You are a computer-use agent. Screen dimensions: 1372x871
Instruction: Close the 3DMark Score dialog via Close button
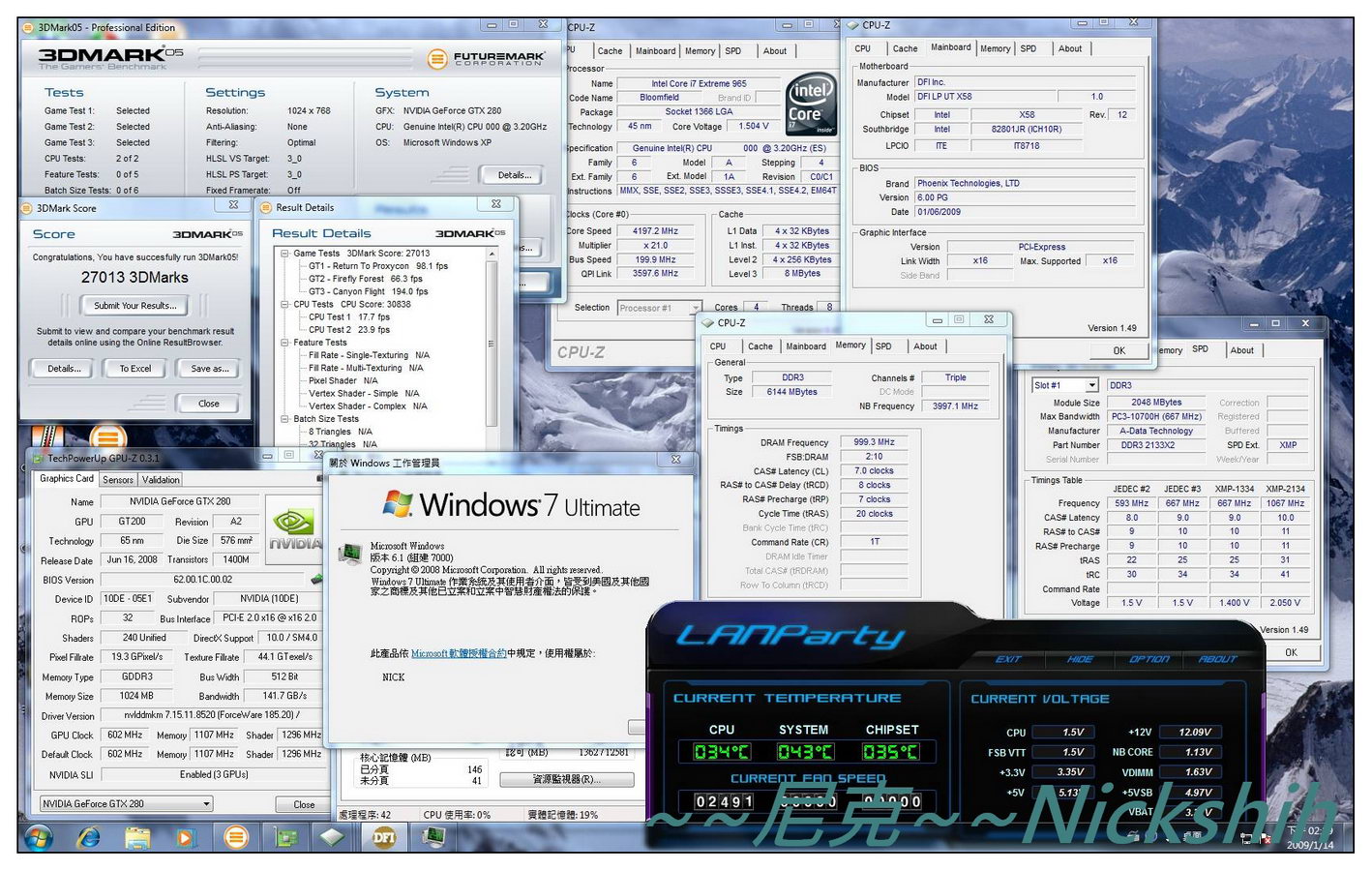[x=209, y=404]
